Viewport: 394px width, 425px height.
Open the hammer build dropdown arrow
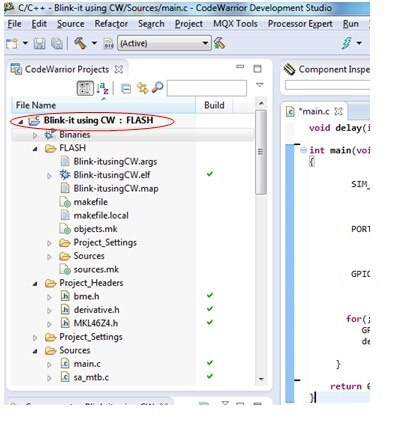[94, 43]
